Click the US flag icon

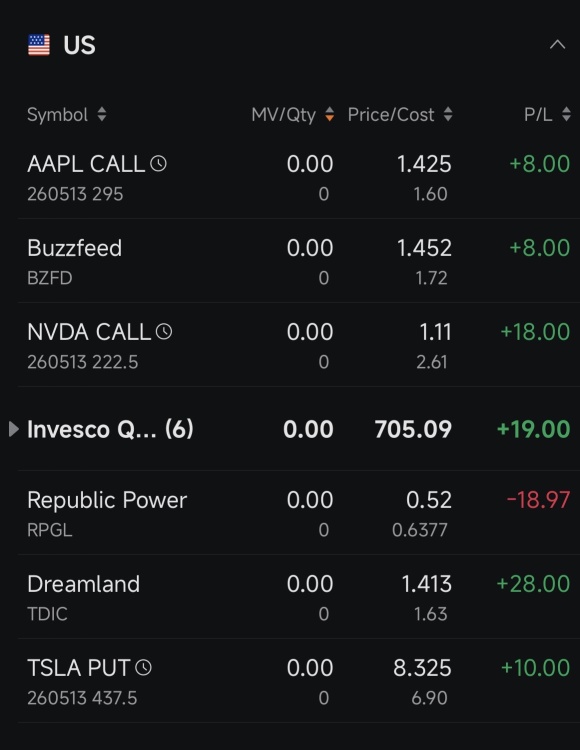coord(39,45)
